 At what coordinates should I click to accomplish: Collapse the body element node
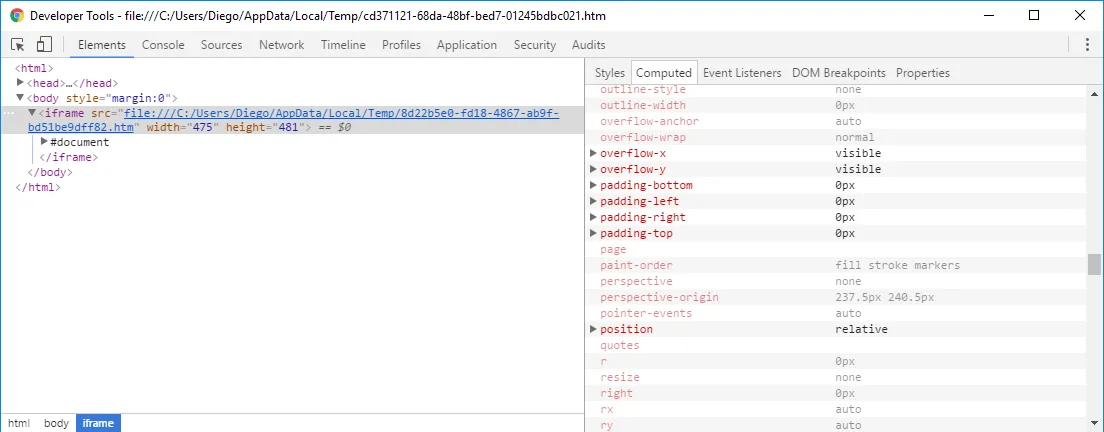point(21,98)
